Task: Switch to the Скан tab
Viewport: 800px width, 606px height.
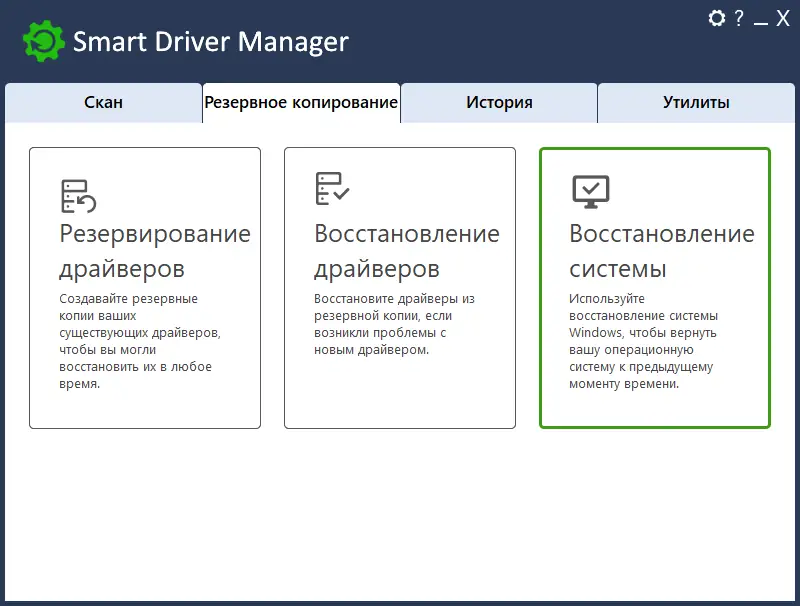Action: 103,101
